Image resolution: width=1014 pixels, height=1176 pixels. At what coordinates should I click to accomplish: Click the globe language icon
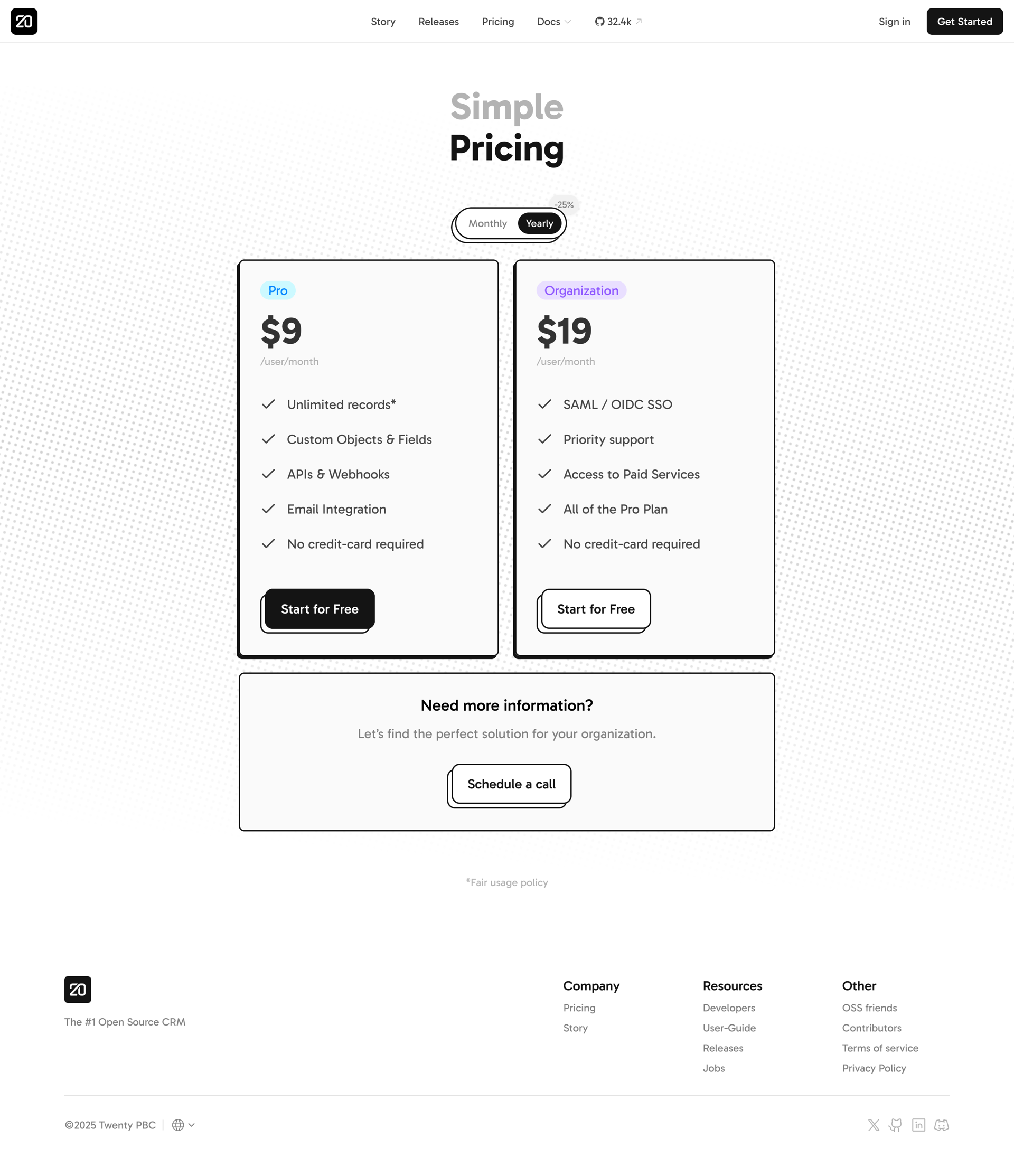coord(177,1125)
